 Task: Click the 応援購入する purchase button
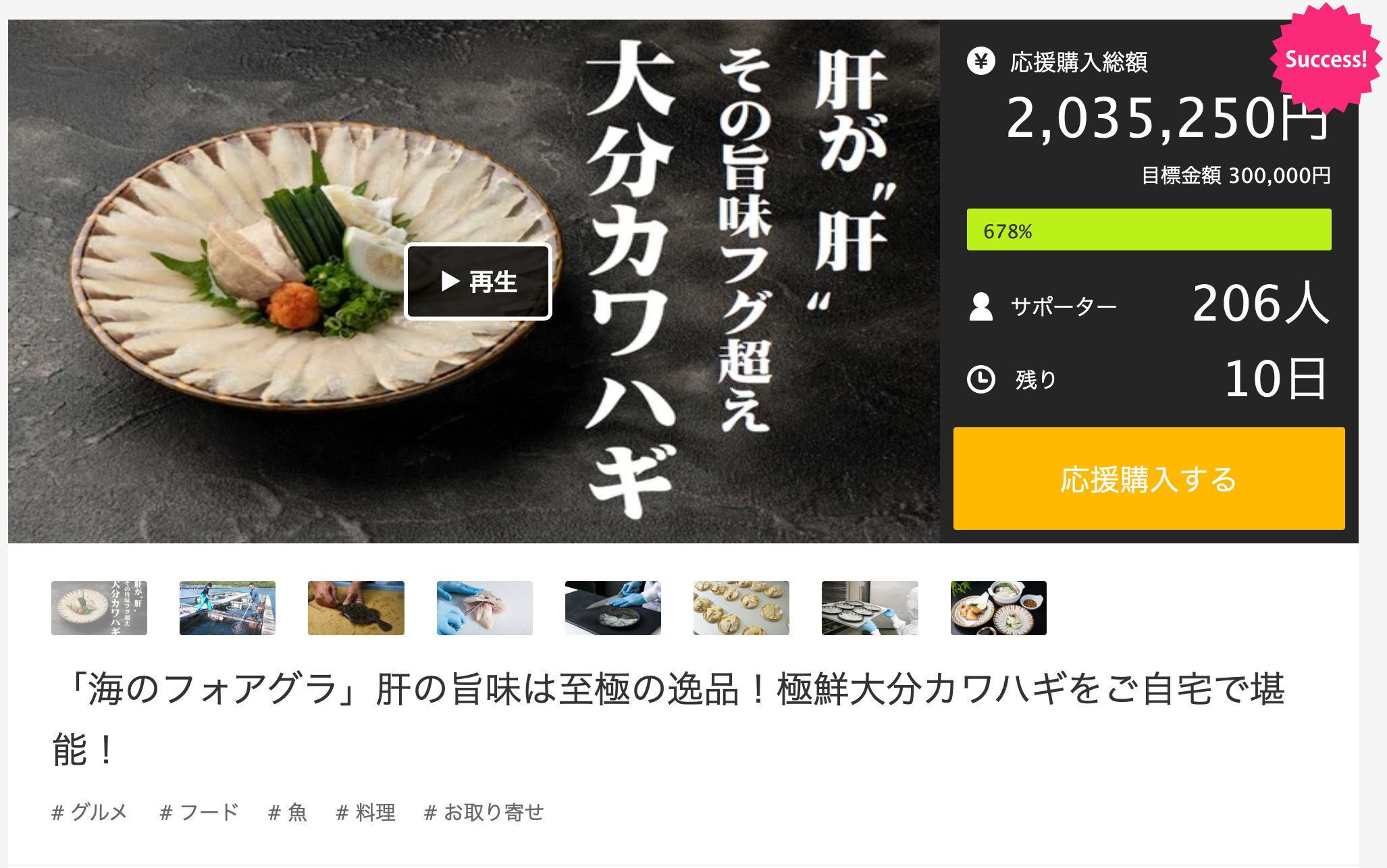[1149, 479]
